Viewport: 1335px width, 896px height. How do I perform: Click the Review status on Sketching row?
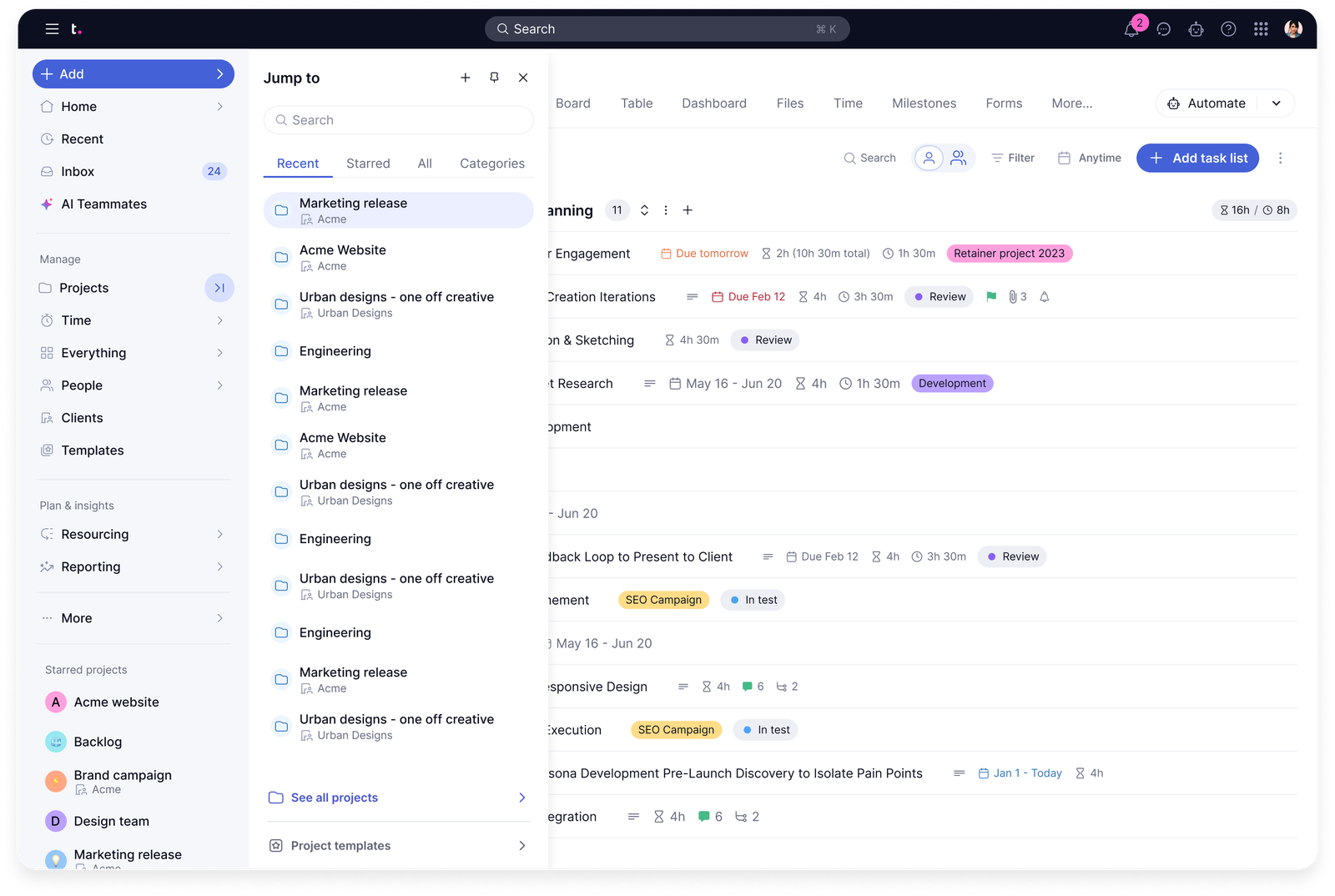tap(765, 340)
